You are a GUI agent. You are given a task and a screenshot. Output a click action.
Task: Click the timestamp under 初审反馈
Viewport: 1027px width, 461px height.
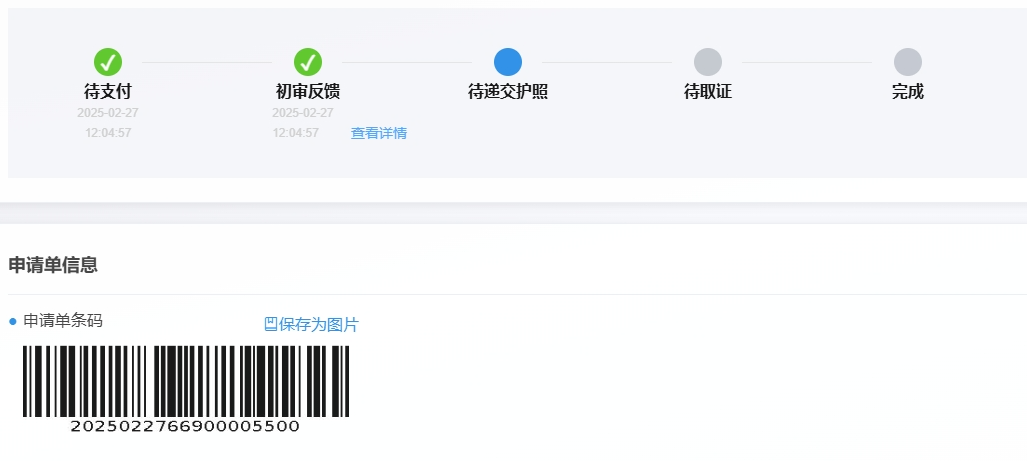pos(303,123)
